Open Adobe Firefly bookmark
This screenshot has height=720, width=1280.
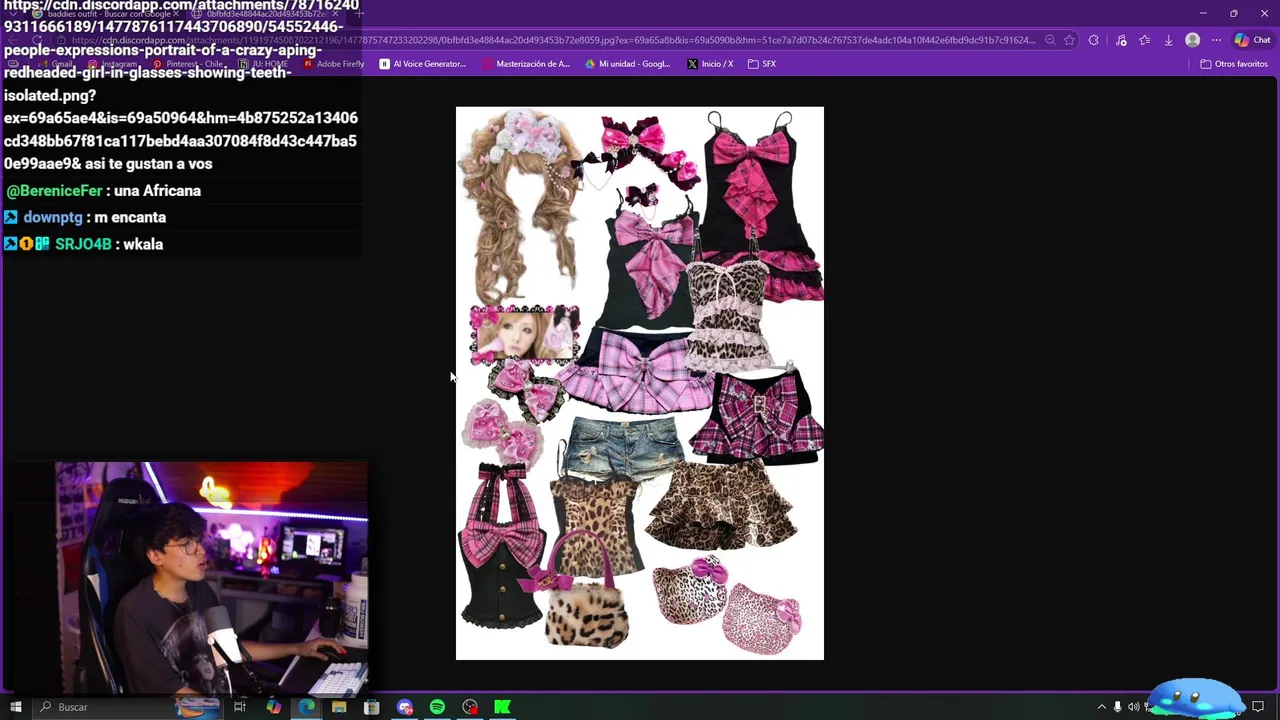pos(333,64)
